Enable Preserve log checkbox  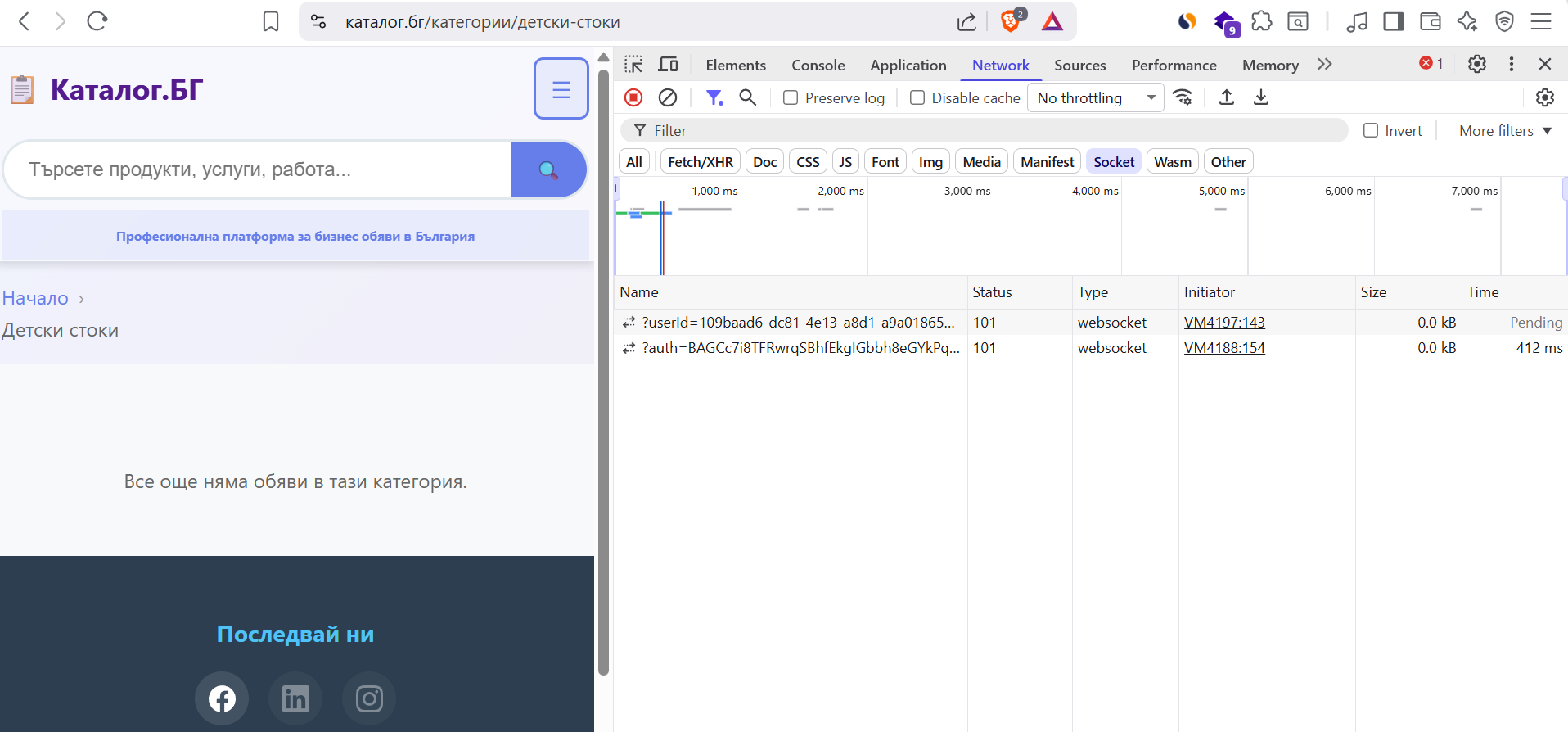[791, 98]
